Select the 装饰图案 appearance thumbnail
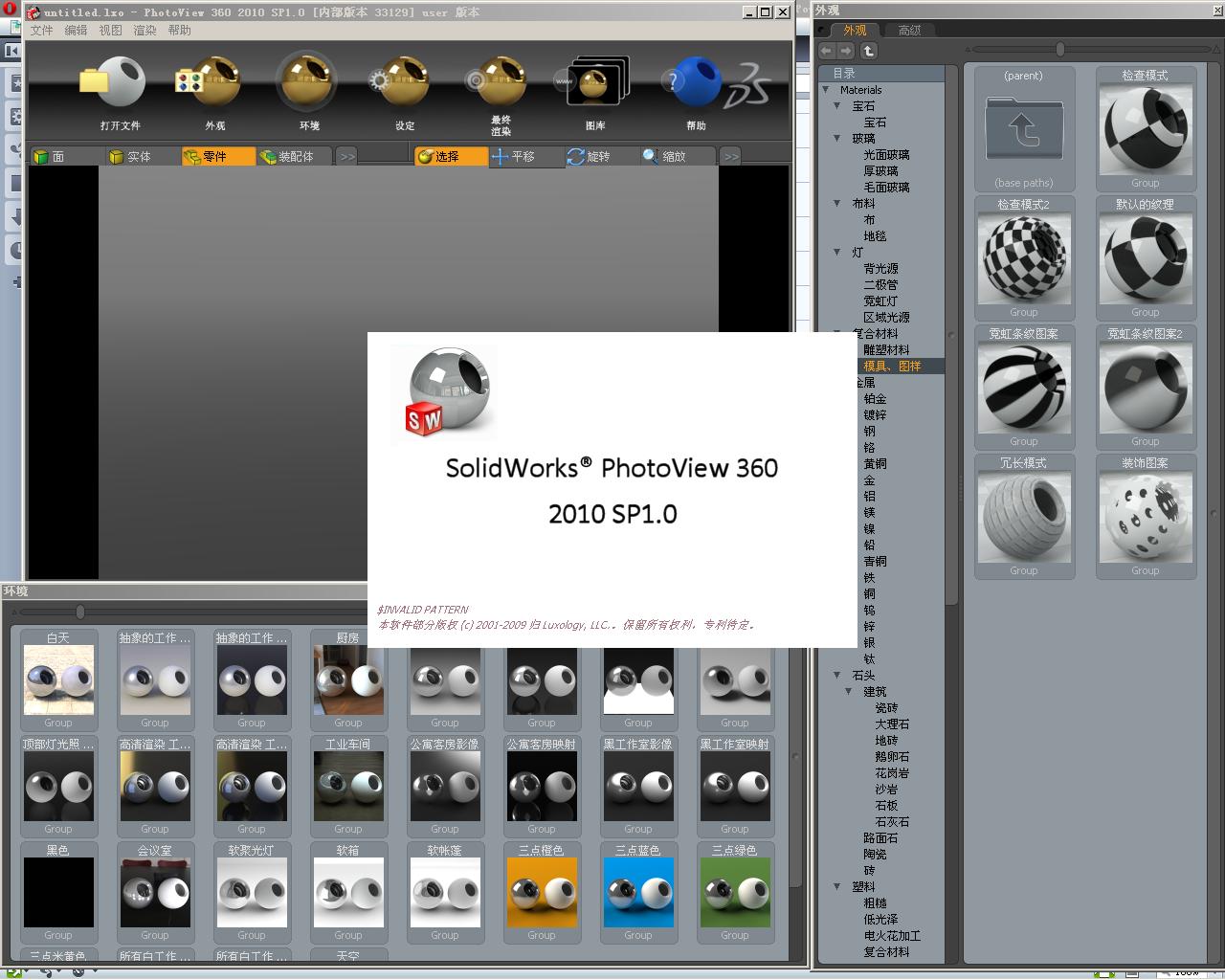The image size is (1225, 980). tap(1146, 516)
